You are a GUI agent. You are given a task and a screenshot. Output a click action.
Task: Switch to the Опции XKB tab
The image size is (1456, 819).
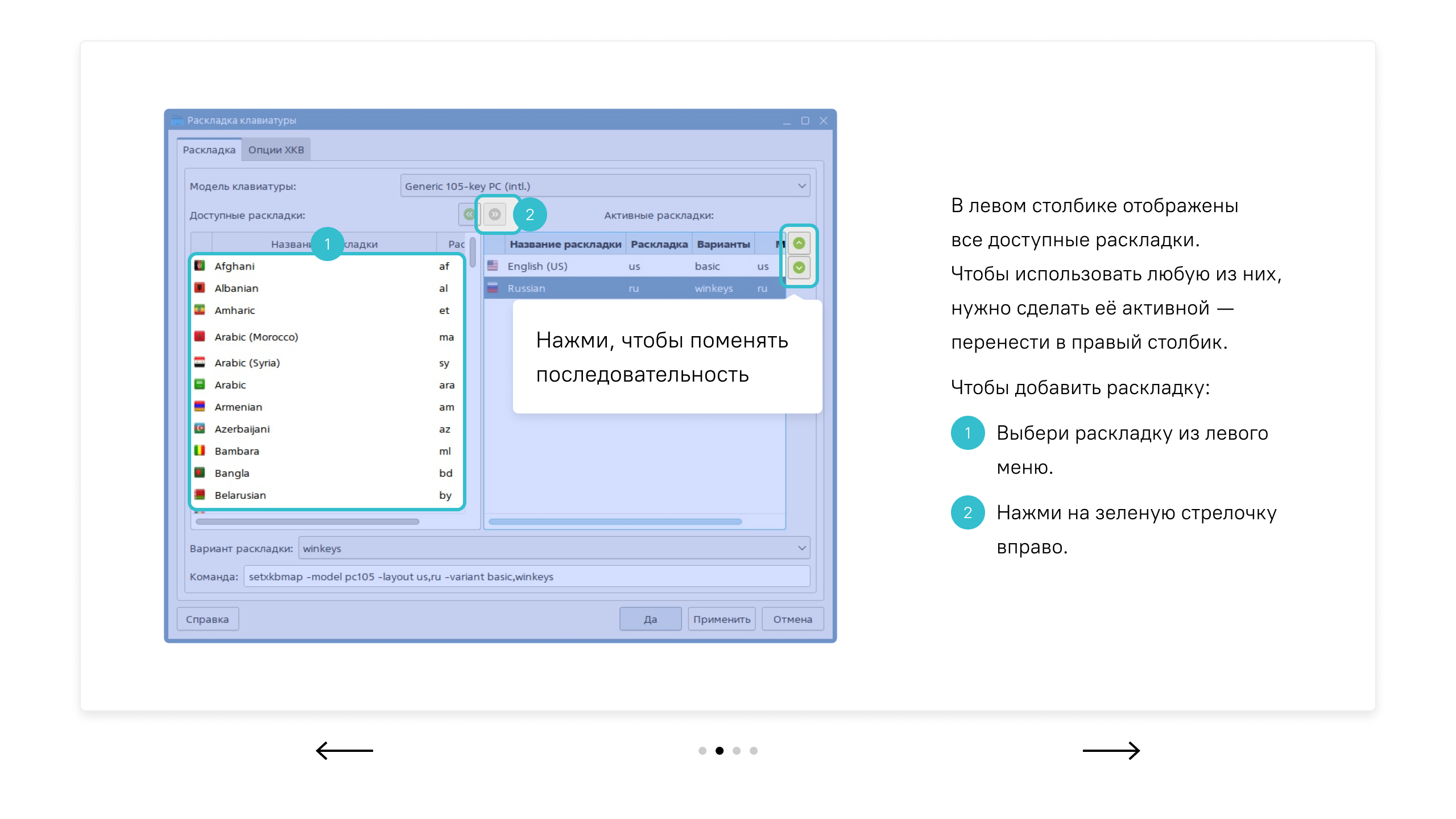point(276,150)
